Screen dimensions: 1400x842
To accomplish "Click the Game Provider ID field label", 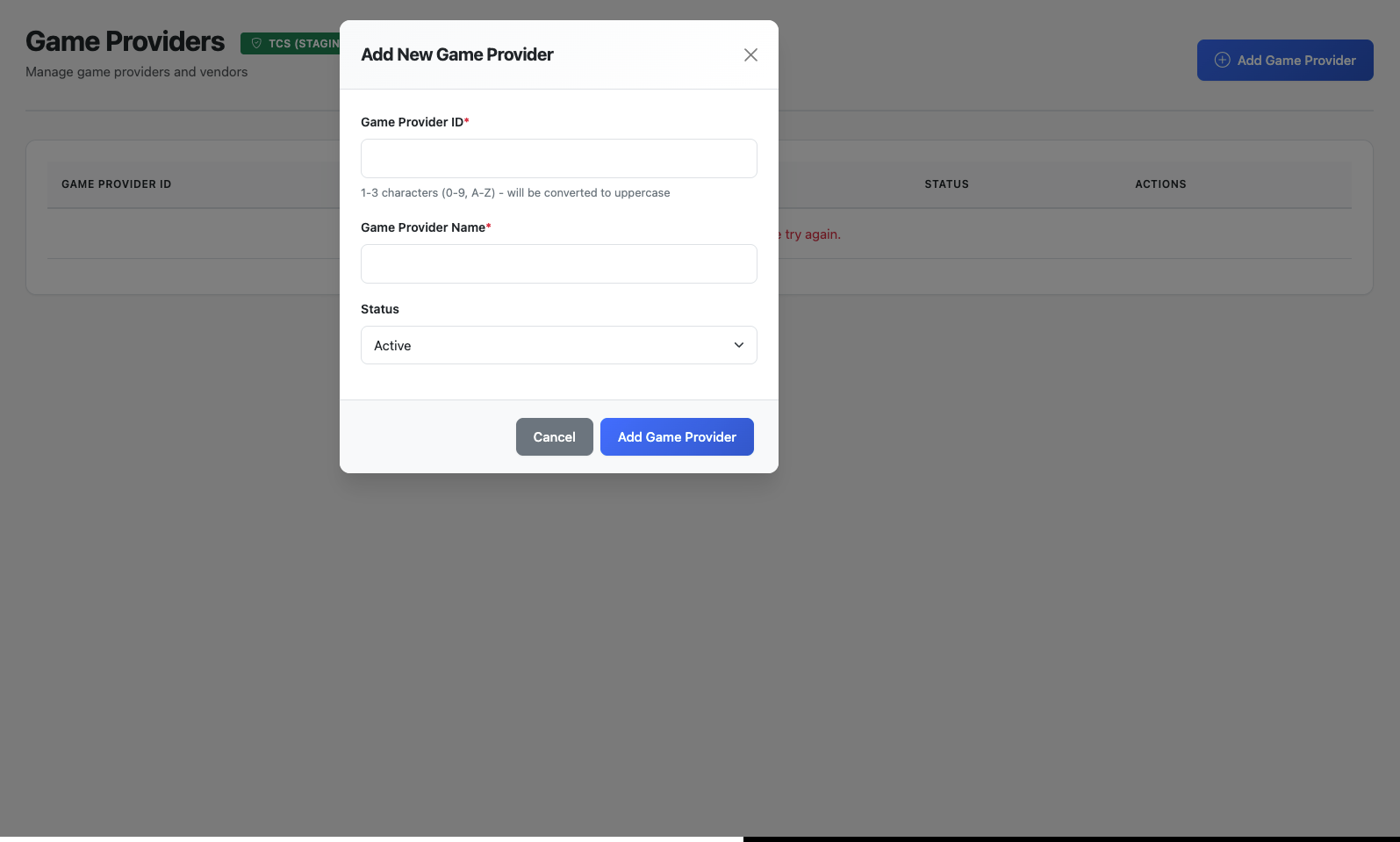I will (x=412, y=122).
